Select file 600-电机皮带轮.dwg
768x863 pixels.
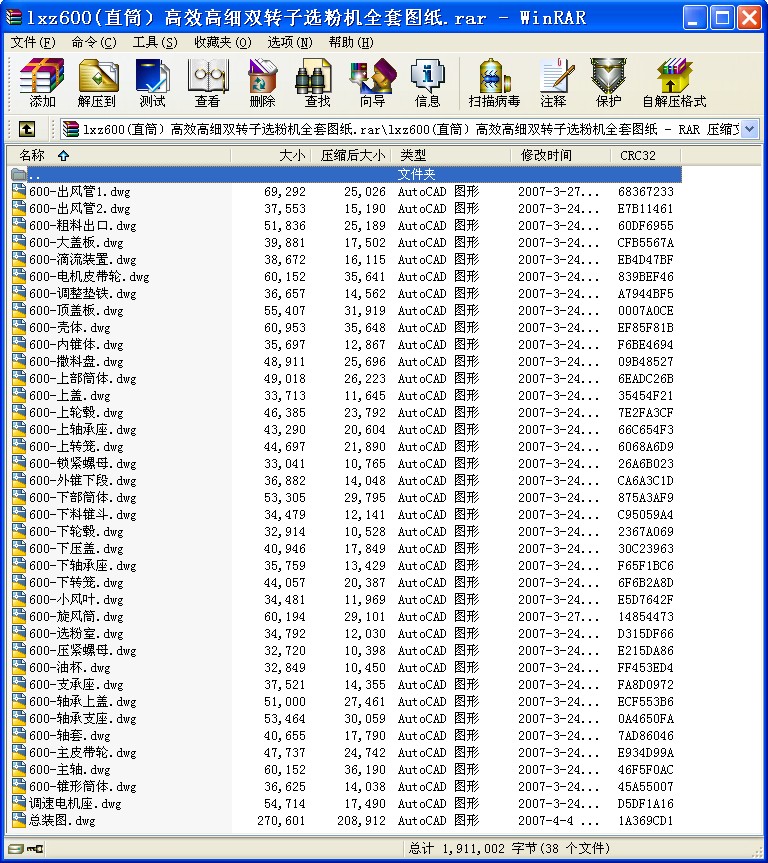pos(89,276)
